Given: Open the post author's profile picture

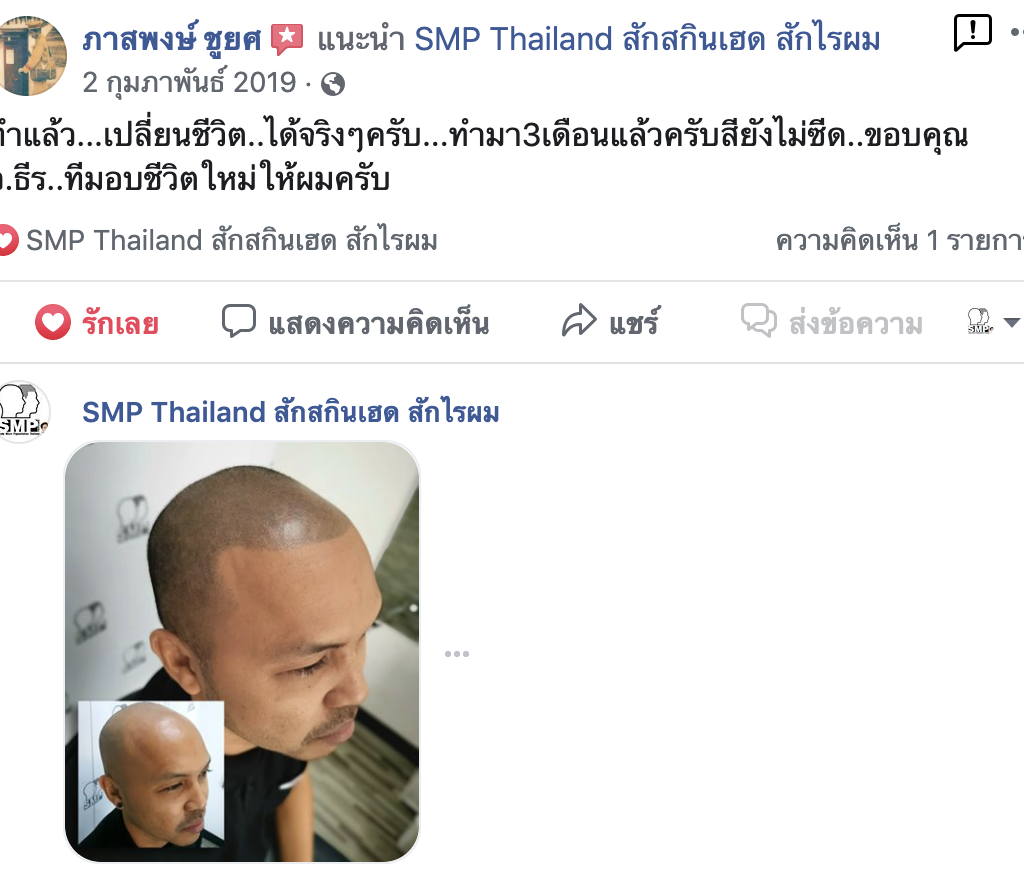Looking at the screenshot, I should pos(30,56).
